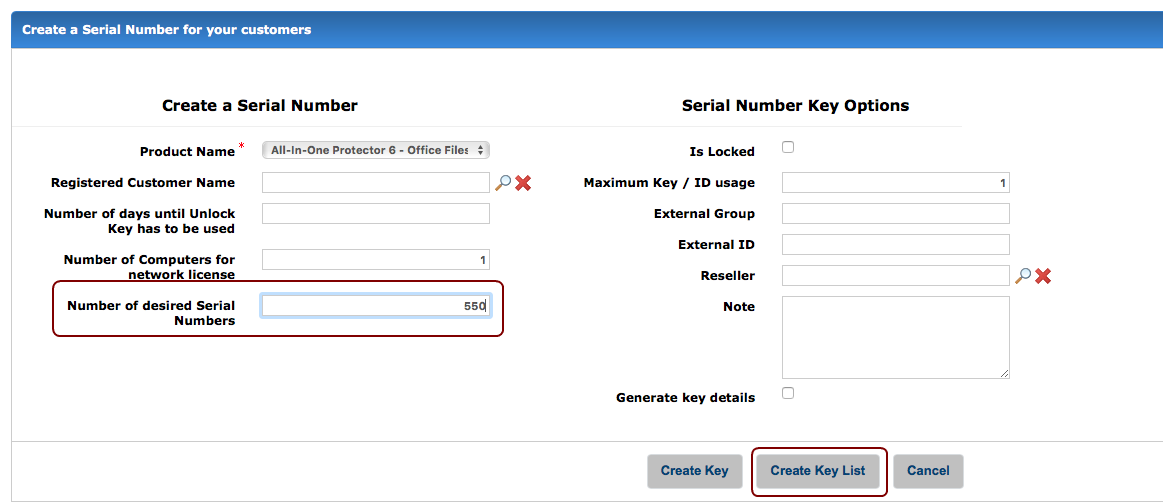The height and width of the screenshot is (504, 1163).
Task: Click the External ID text field
Action: tap(895, 245)
